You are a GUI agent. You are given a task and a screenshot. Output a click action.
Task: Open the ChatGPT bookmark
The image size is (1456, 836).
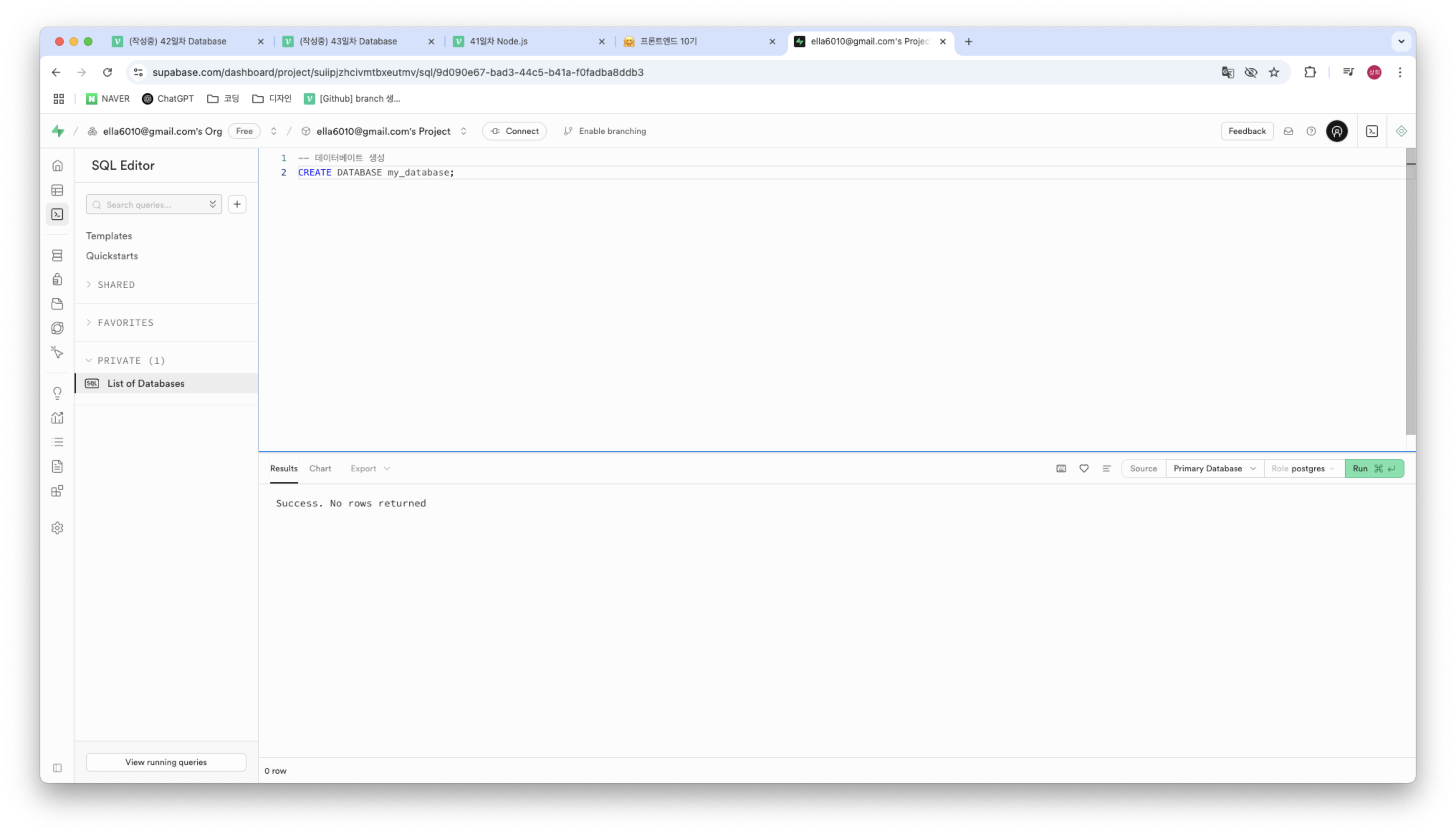tap(168, 99)
